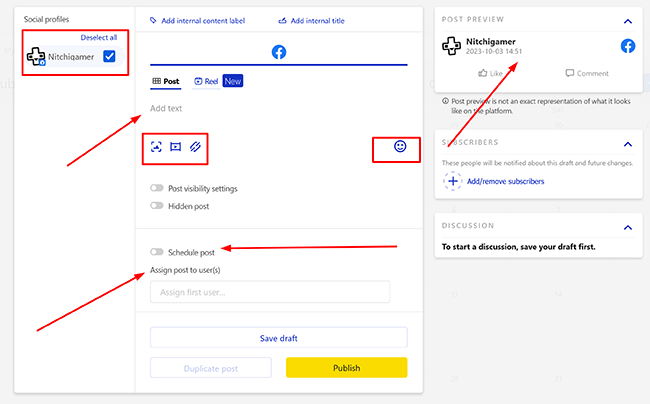Switch to the Reel tab
650x404 pixels.
205,81
